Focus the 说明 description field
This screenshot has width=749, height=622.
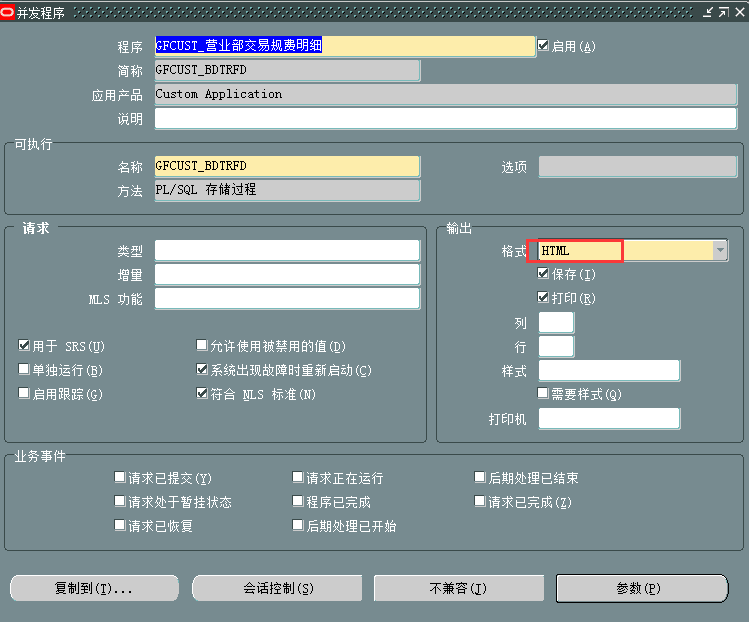(446, 118)
